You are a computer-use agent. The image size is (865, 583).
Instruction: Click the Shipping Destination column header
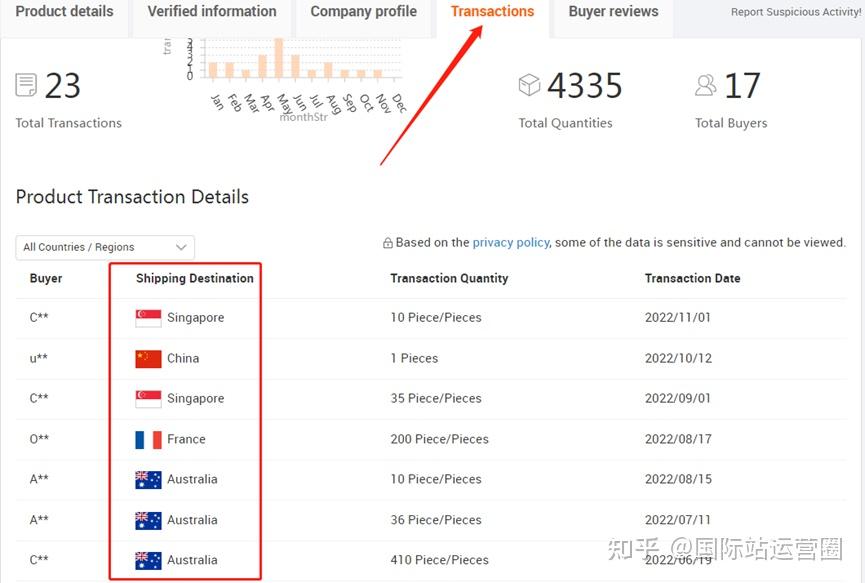tap(195, 279)
